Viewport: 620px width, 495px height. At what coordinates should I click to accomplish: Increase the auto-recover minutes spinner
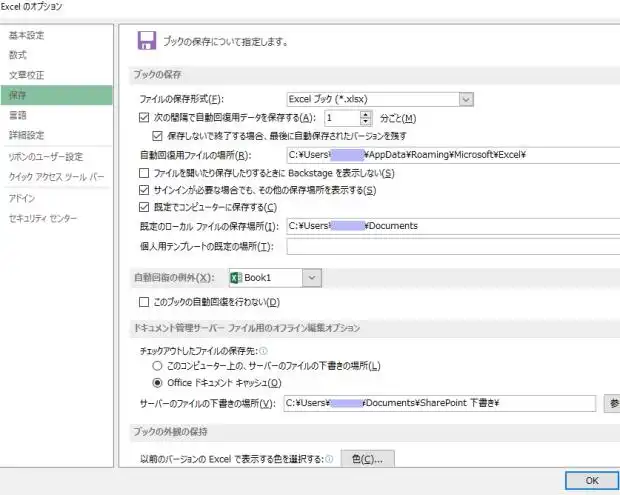coord(367,113)
